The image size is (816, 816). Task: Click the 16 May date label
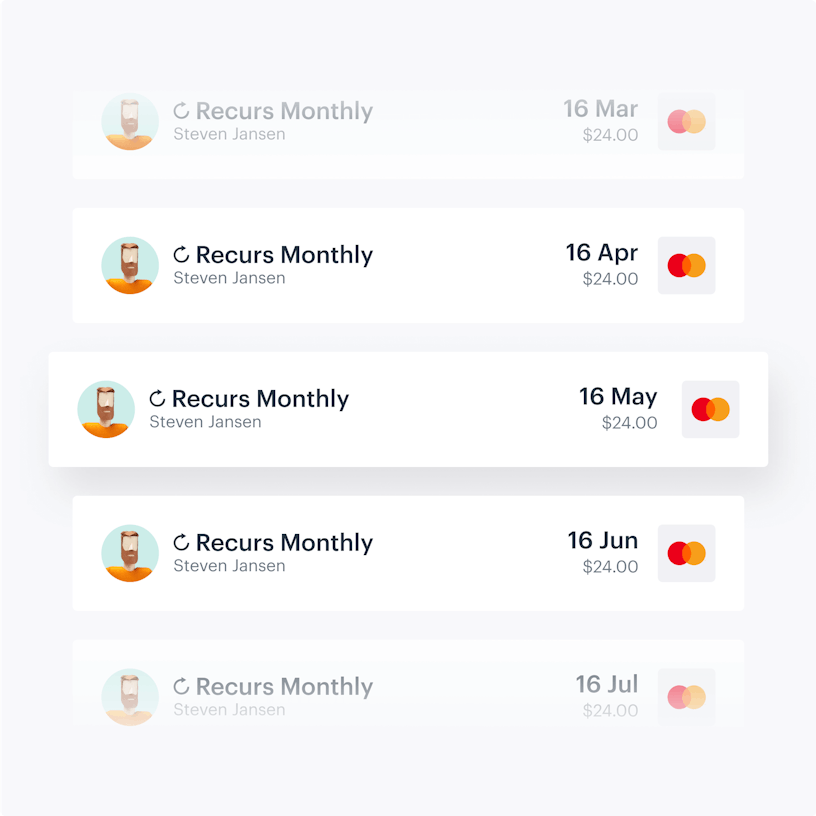(x=618, y=396)
